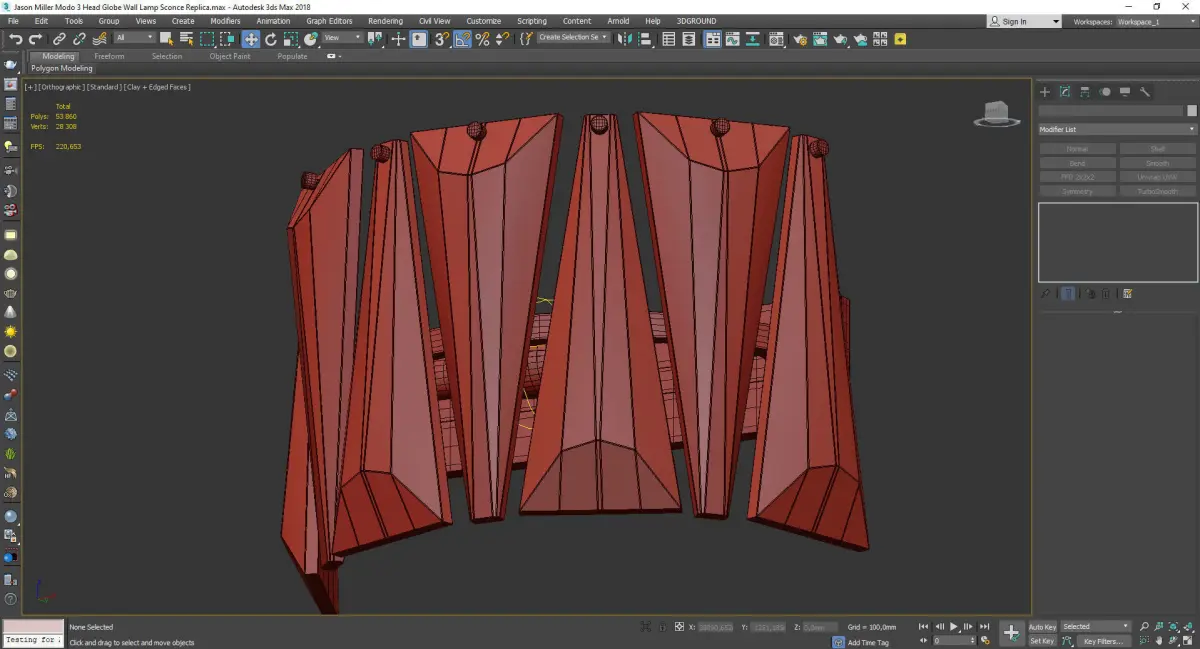The image size is (1200, 649).
Task: Open the Utilities wrench panel
Action: pos(1145,92)
